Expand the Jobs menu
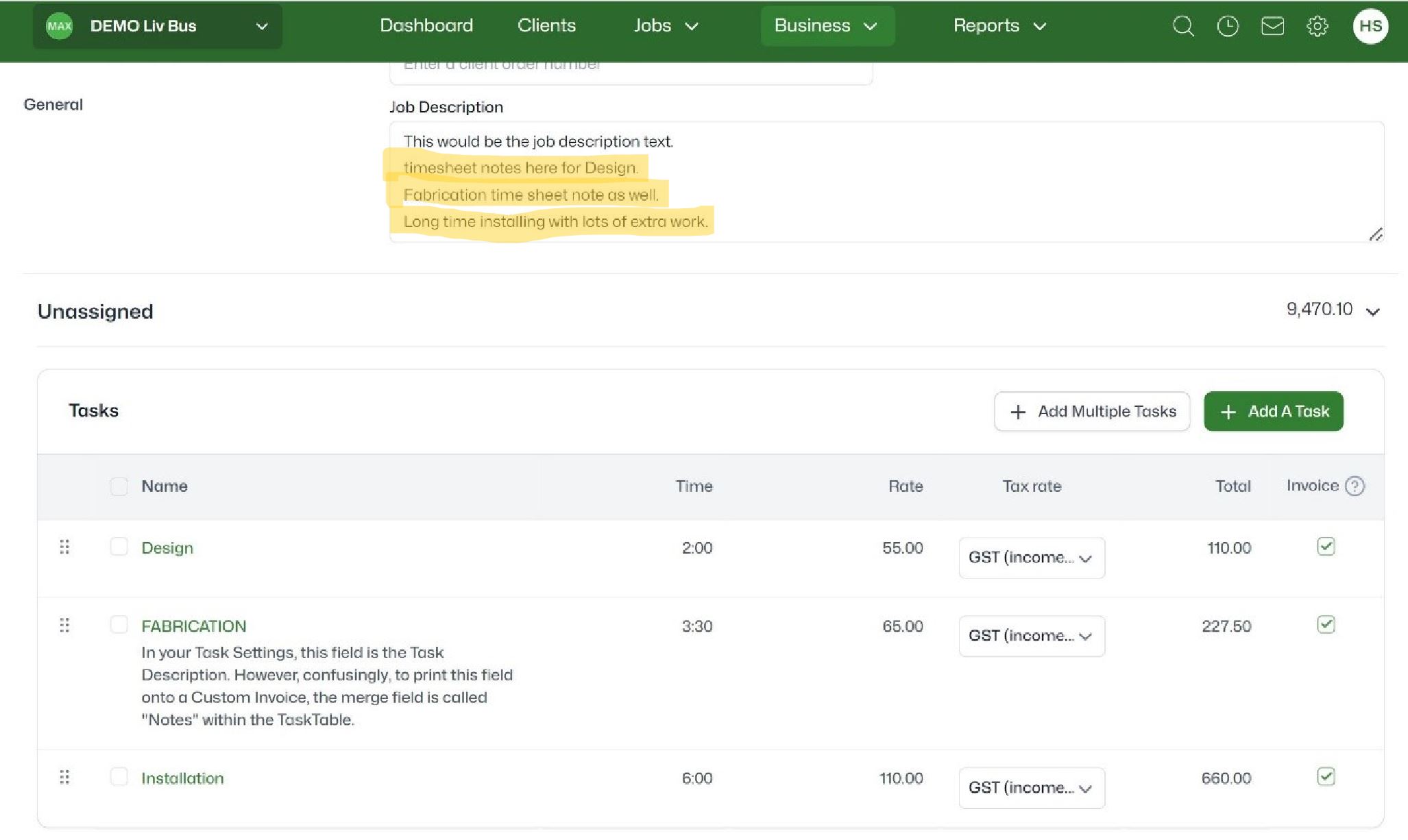1408x840 pixels. tap(666, 26)
